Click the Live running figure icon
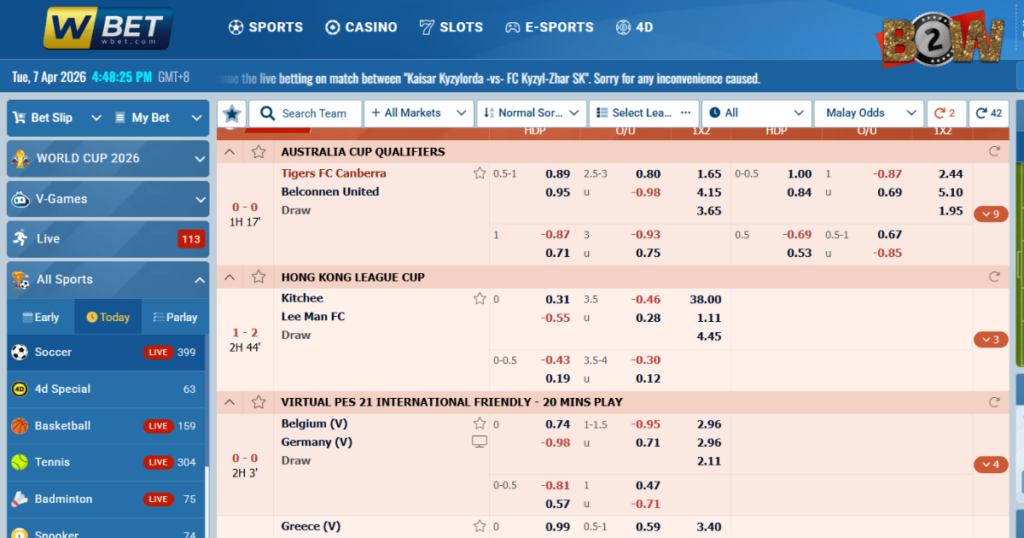 point(20,238)
